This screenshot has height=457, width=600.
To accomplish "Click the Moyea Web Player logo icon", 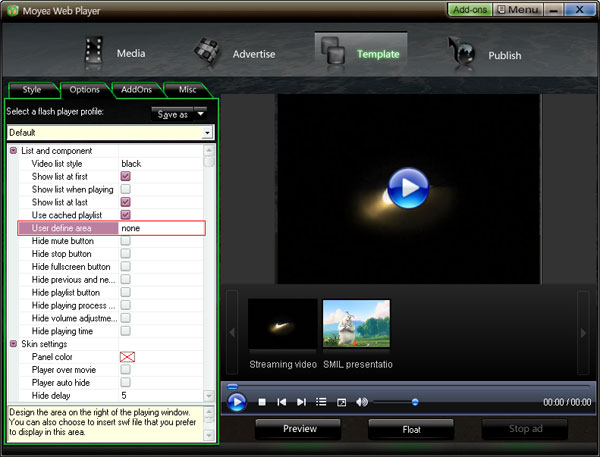I will 12,10.
